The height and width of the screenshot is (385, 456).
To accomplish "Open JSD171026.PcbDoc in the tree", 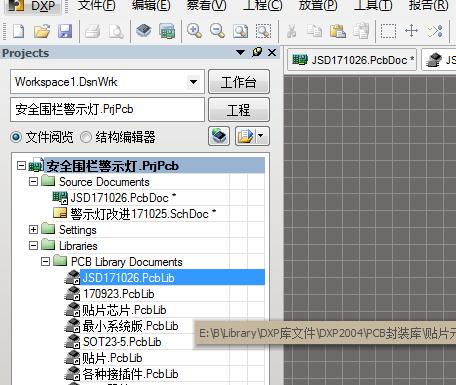I will click(x=123, y=198).
